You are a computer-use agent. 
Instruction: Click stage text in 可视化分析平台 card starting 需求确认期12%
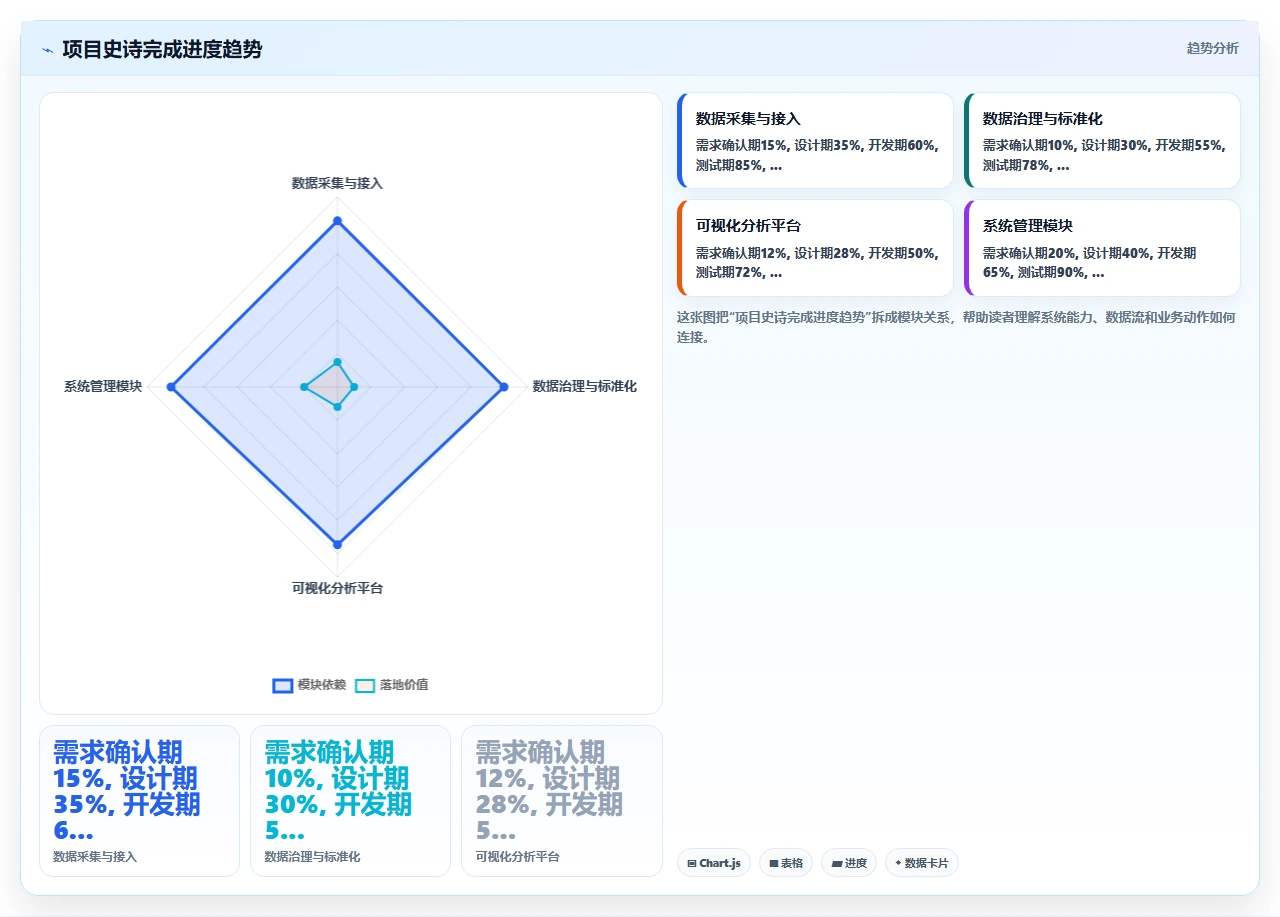(x=817, y=263)
